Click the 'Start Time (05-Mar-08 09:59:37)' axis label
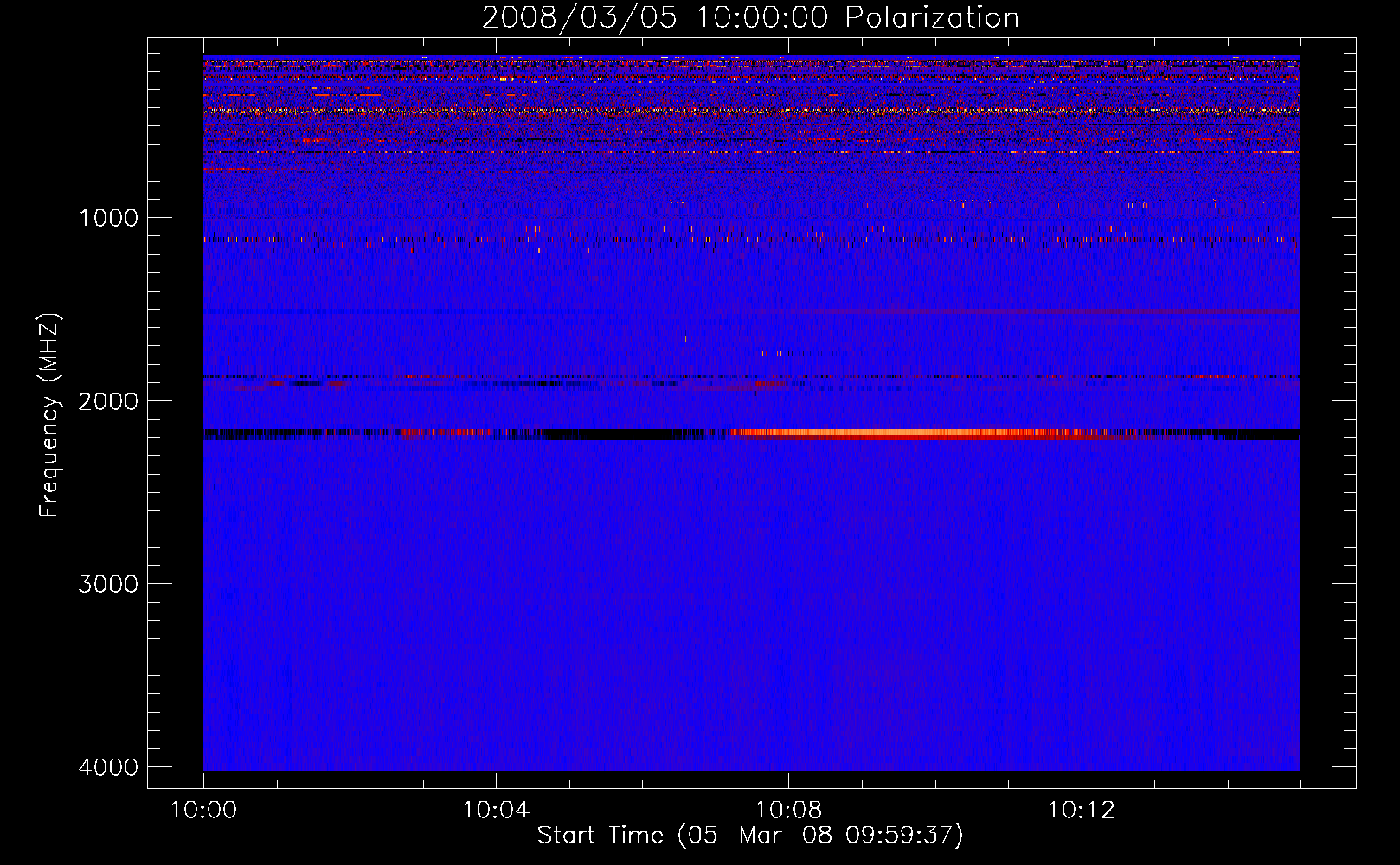Image resolution: width=1400 pixels, height=865 pixels. pos(750,836)
